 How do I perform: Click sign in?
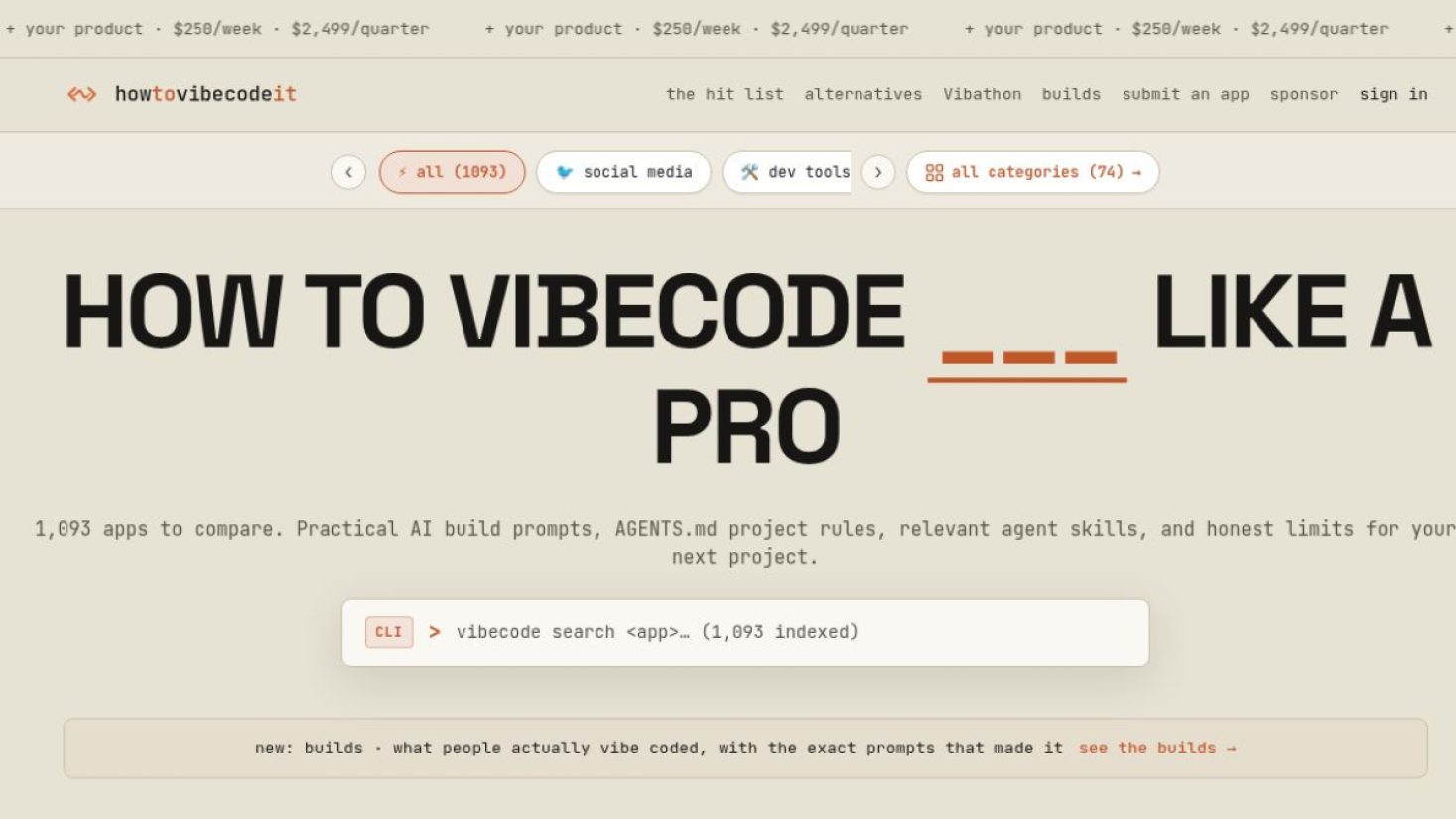[1393, 94]
